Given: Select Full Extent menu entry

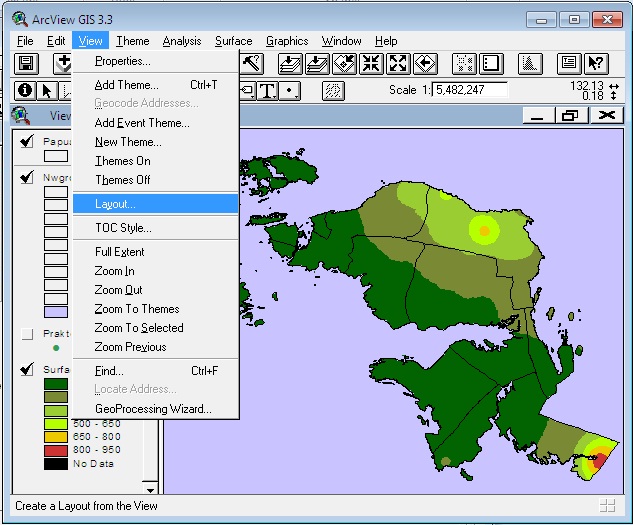Looking at the screenshot, I should [x=156, y=252].
